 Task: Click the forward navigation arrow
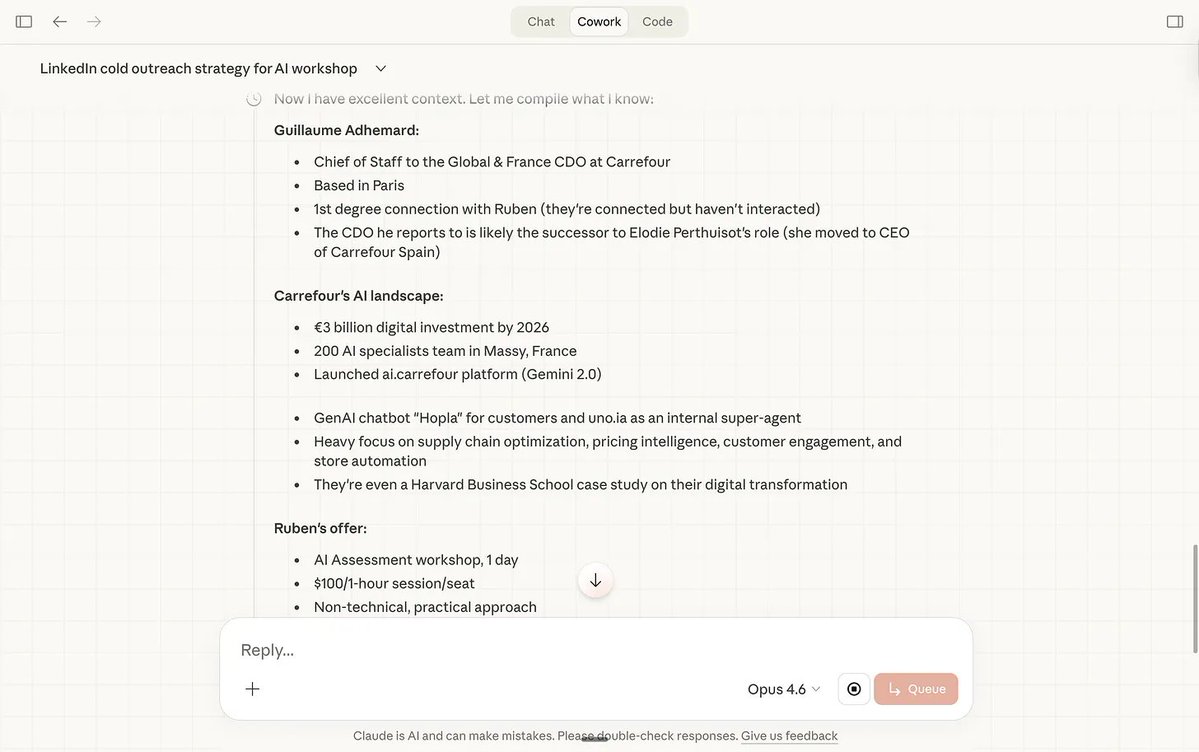[92, 19]
